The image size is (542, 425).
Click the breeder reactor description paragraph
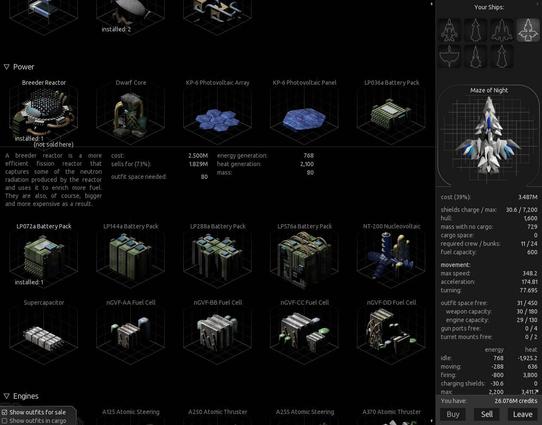(x=54, y=180)
